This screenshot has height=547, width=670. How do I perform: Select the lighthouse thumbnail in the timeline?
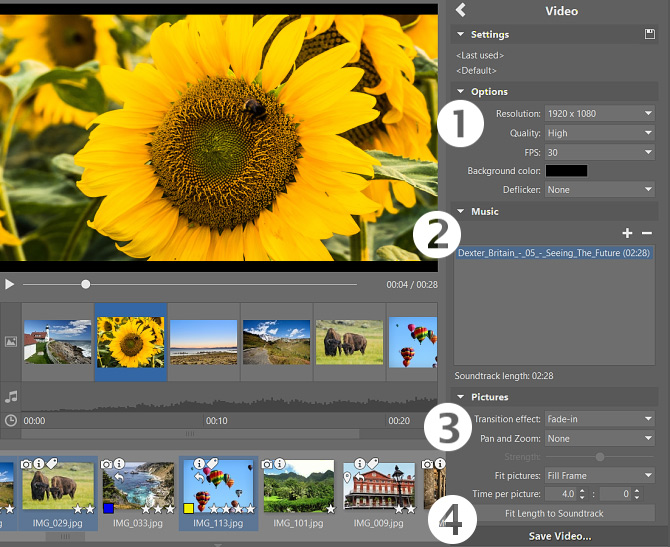pos(58,342)
